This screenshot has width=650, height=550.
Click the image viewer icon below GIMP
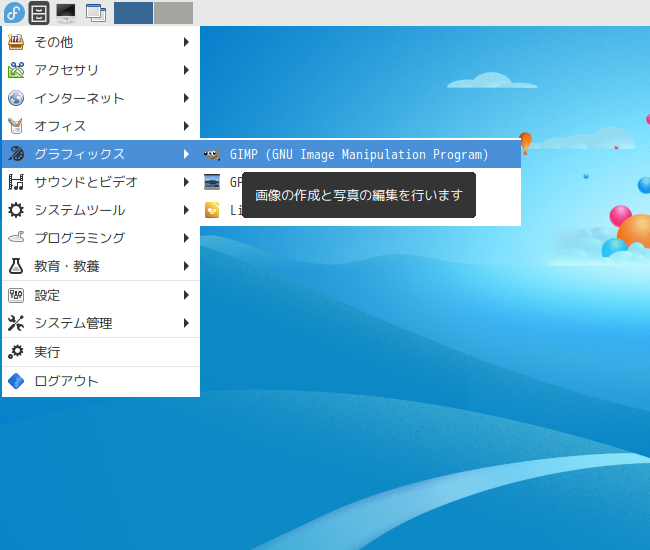pos(212,182)
